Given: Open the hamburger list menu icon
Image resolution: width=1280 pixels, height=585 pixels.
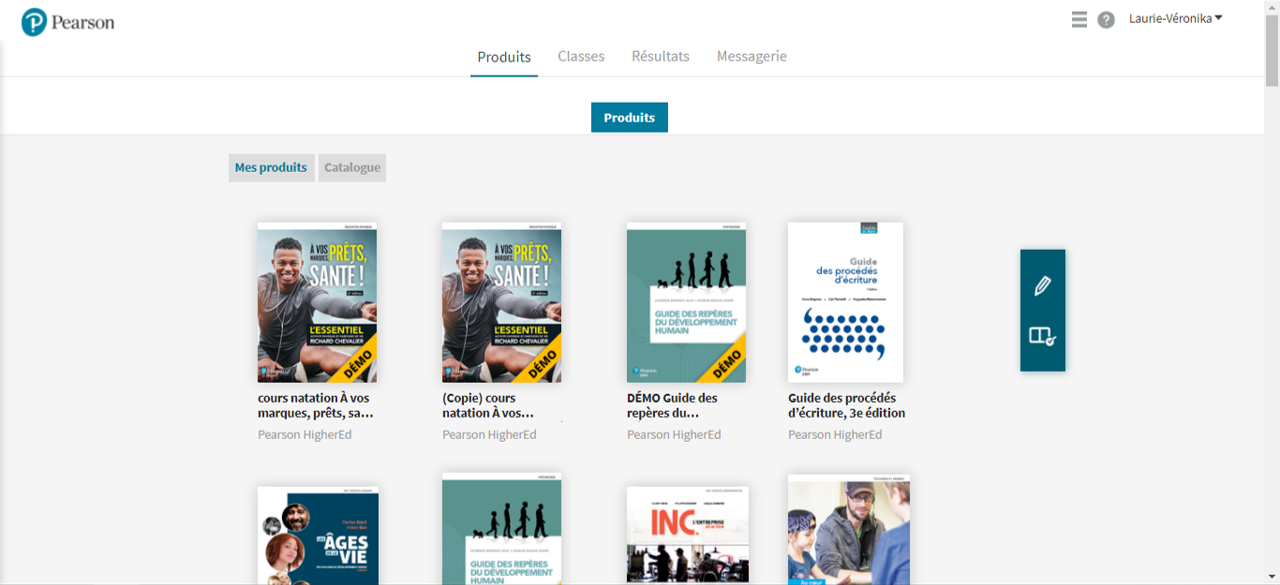Looking at the screenshot, I should point(1079,20).
